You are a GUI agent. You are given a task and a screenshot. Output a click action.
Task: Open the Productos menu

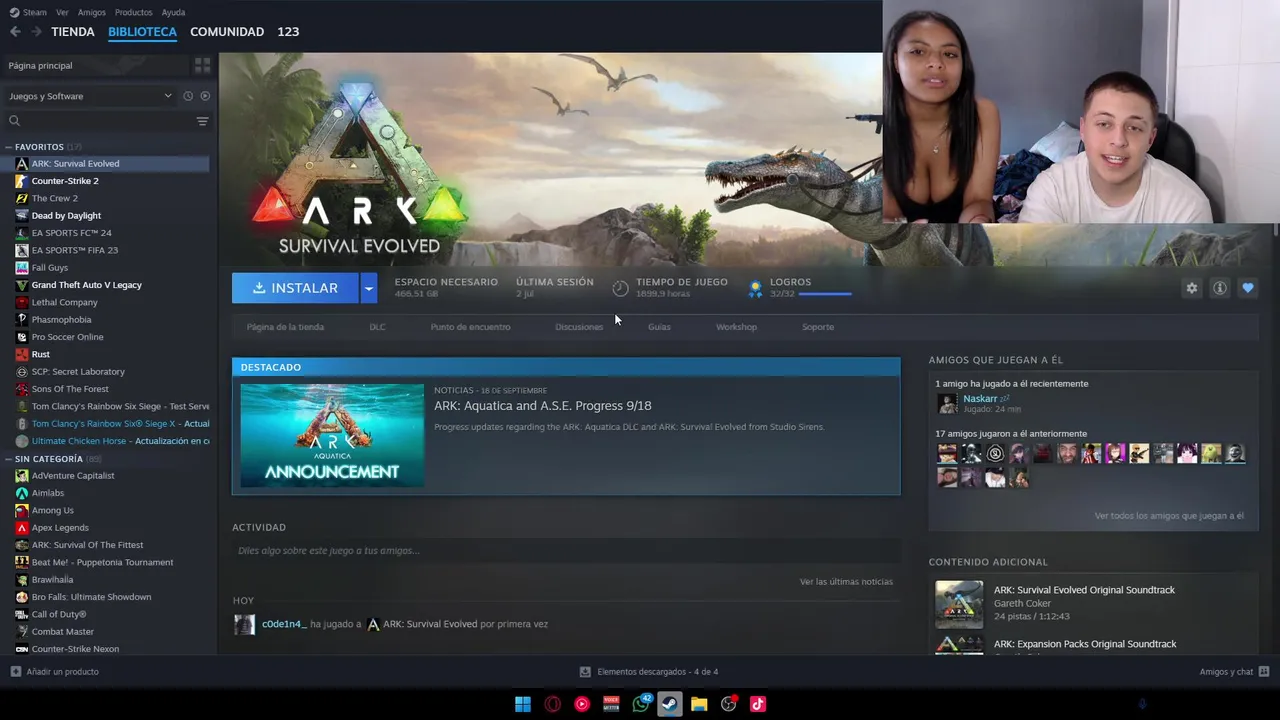[133, 12]
